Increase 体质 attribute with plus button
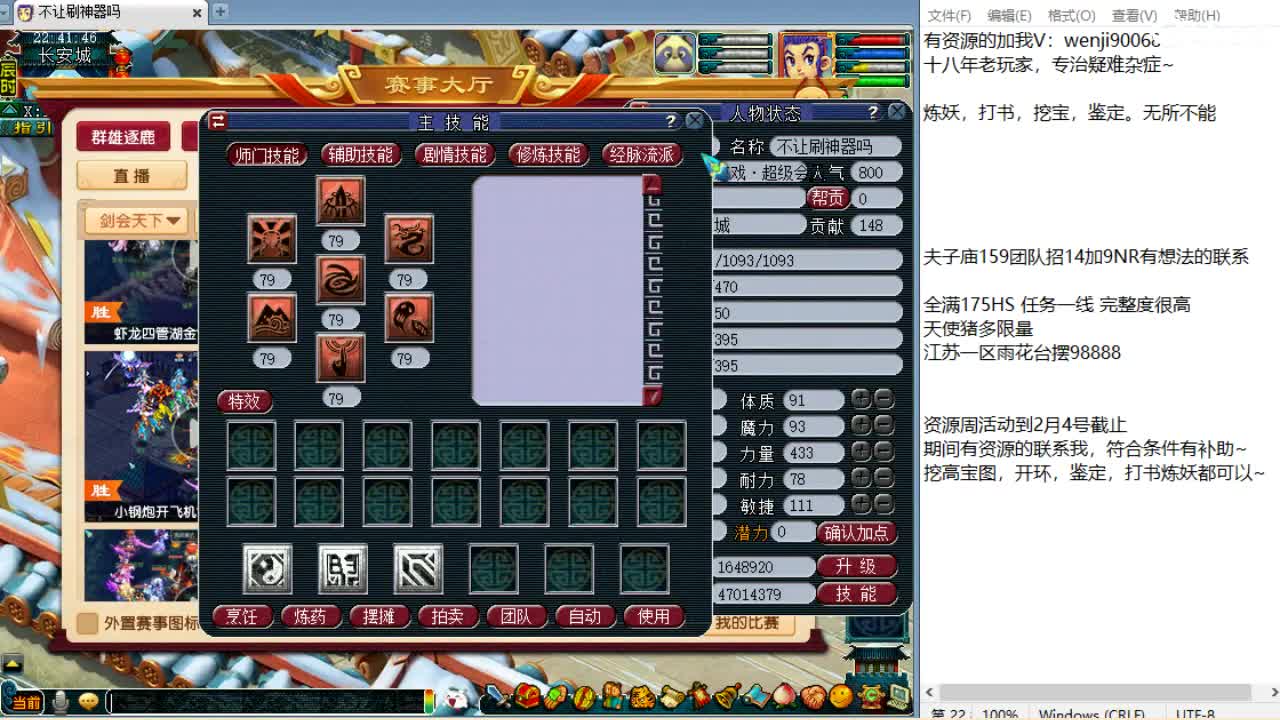 pos(860,400)
